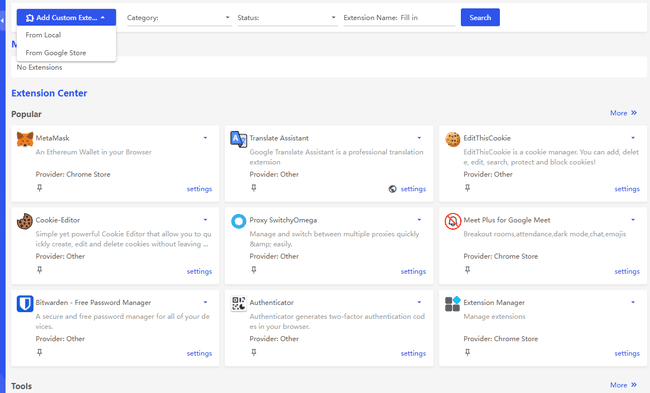Image resolution: width=650 pixels, height=393 pixels.
Task: Open the Proxy SwitchyOmega card dropdown arrow
Action: (x=419, y=220)
